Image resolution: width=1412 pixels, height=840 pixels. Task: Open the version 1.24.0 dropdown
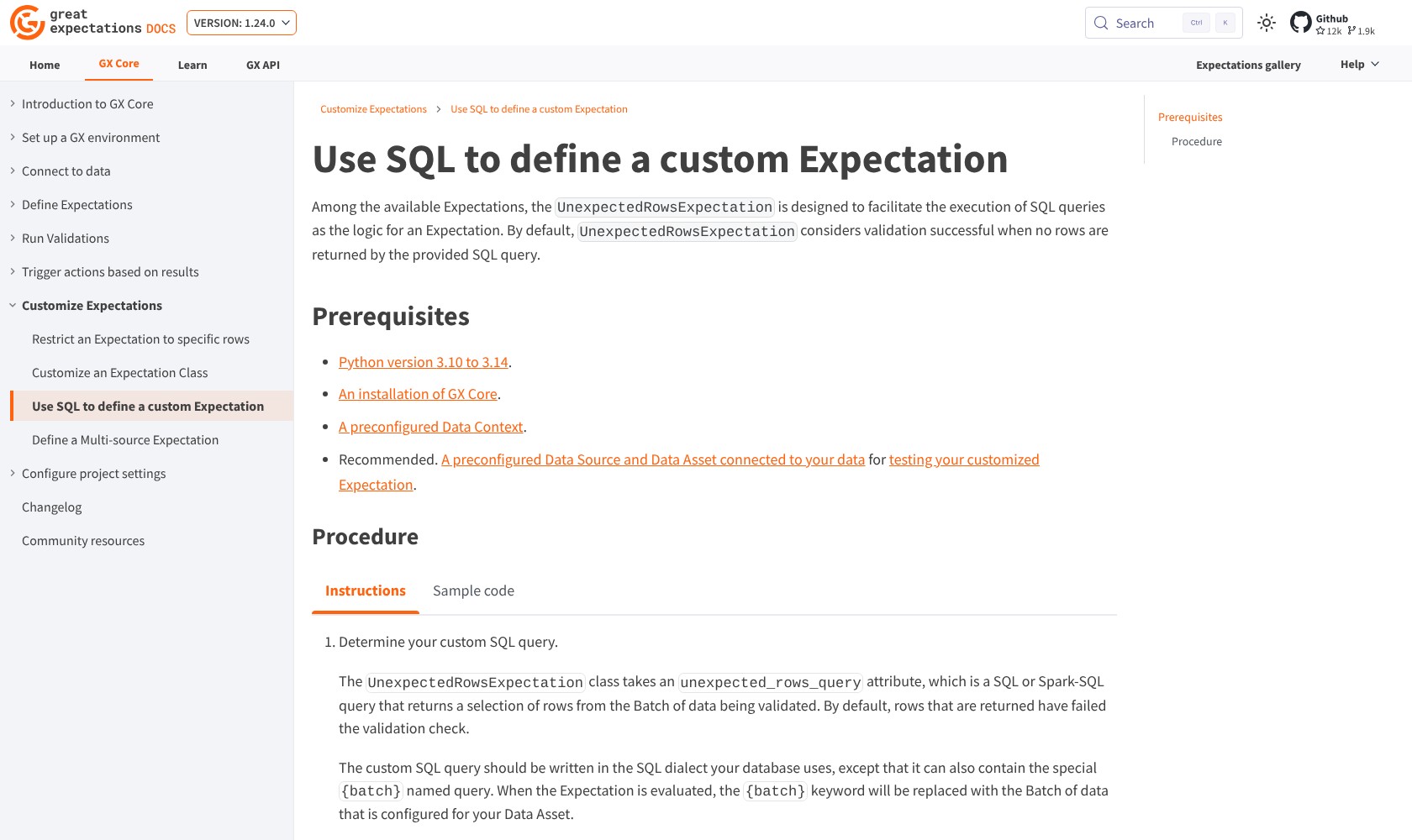pyautogui.click(x=241, y=23)
